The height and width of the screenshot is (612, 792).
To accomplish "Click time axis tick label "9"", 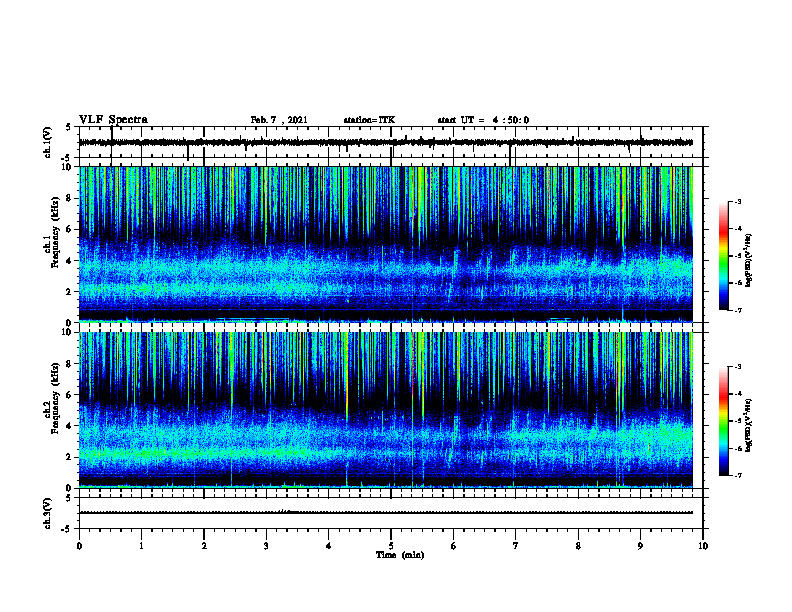I will tap(640, 546).
